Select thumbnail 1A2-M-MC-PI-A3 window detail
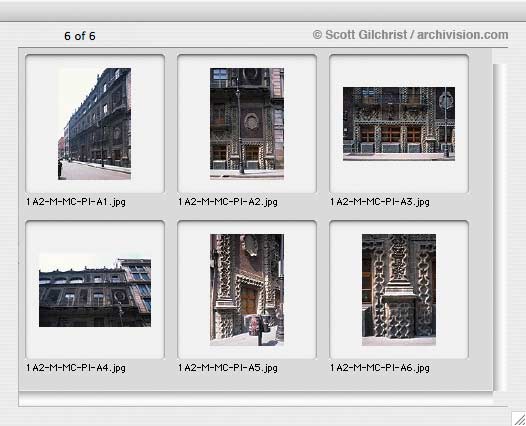This screenshot has height=426, width=526. (x=399, y=124)
